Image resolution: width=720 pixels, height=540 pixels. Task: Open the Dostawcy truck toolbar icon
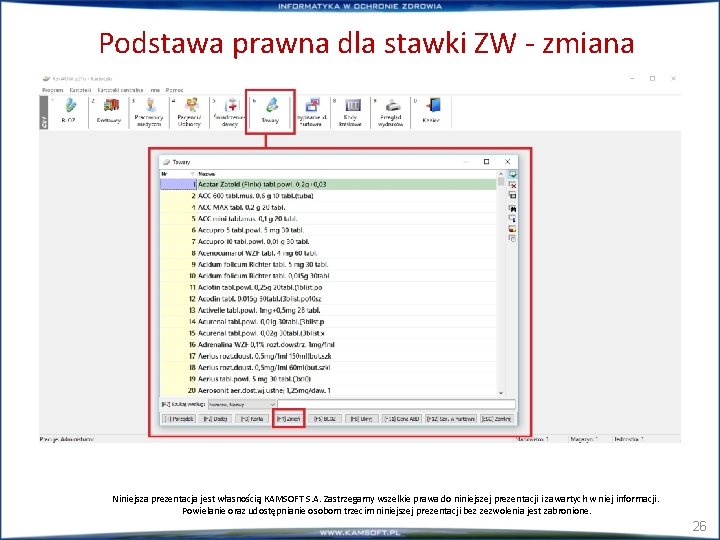click(109, 112)
